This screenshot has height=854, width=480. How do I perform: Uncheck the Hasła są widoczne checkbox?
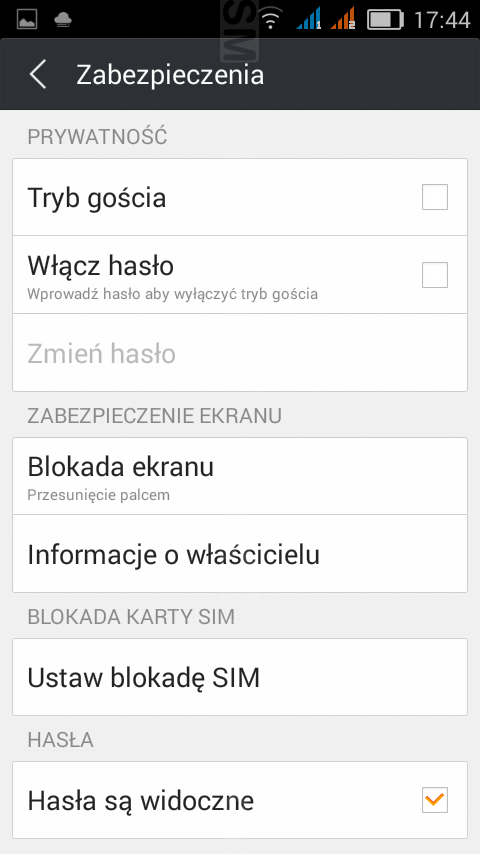[435, 800]
